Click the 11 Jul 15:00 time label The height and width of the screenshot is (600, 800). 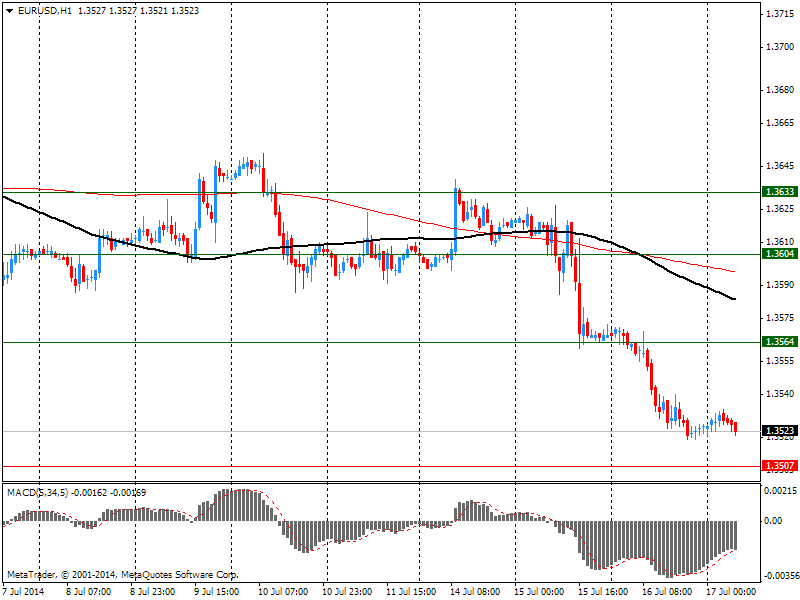(411, 592)
